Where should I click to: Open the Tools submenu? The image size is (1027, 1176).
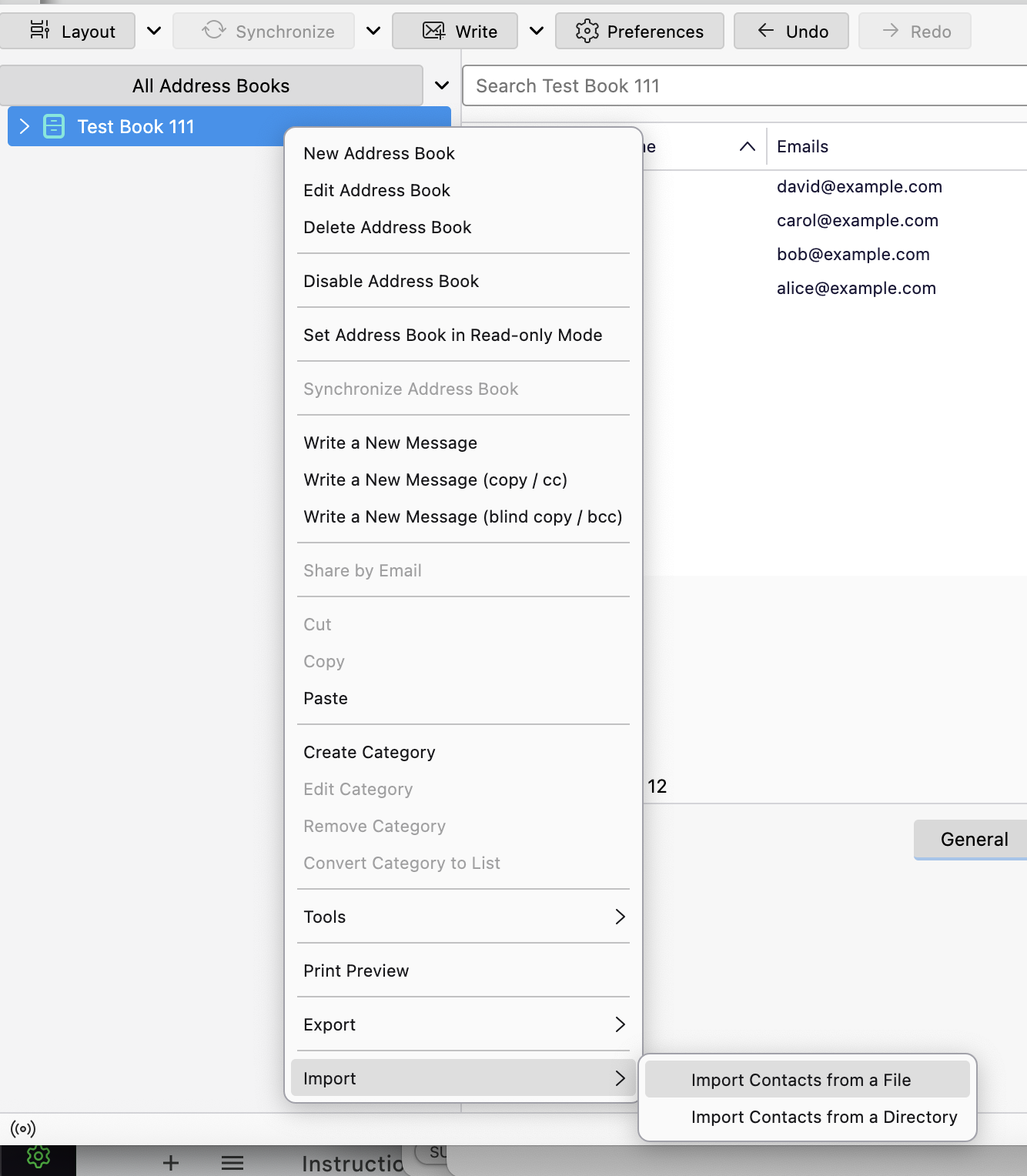(x=463, y=917)
